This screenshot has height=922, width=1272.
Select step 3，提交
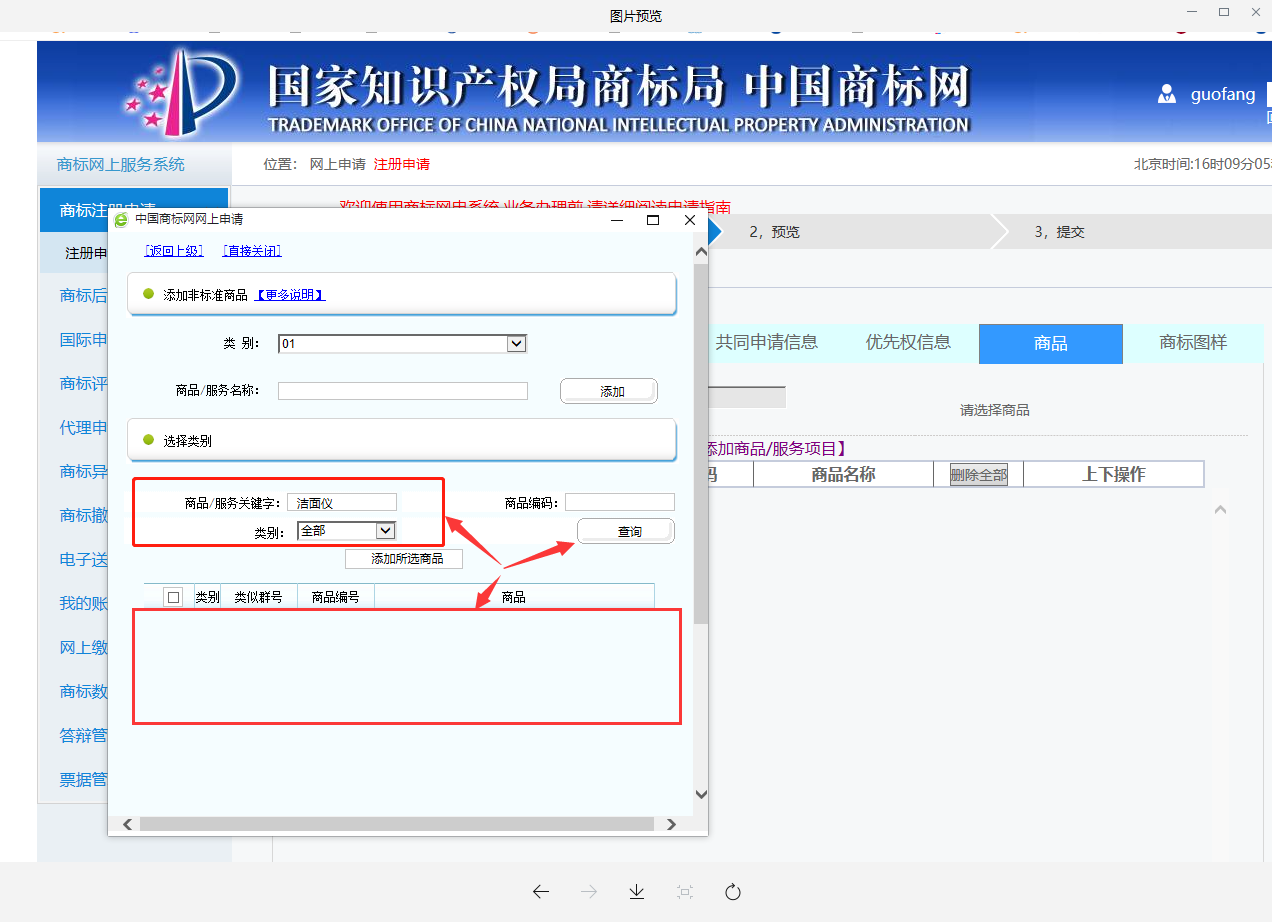pos(1059,232)
